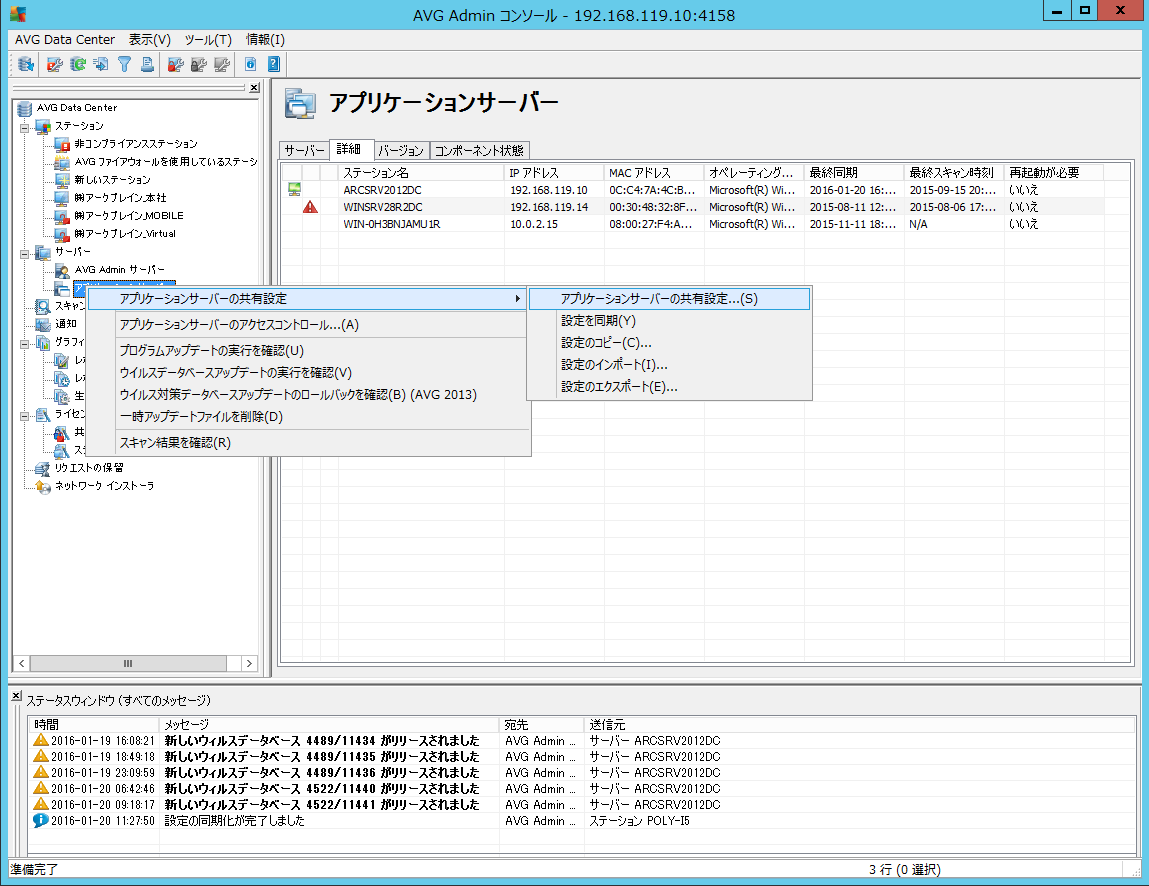
Task: Collapse the グラフィック reports tree node
Action: [x=24, y=344]
